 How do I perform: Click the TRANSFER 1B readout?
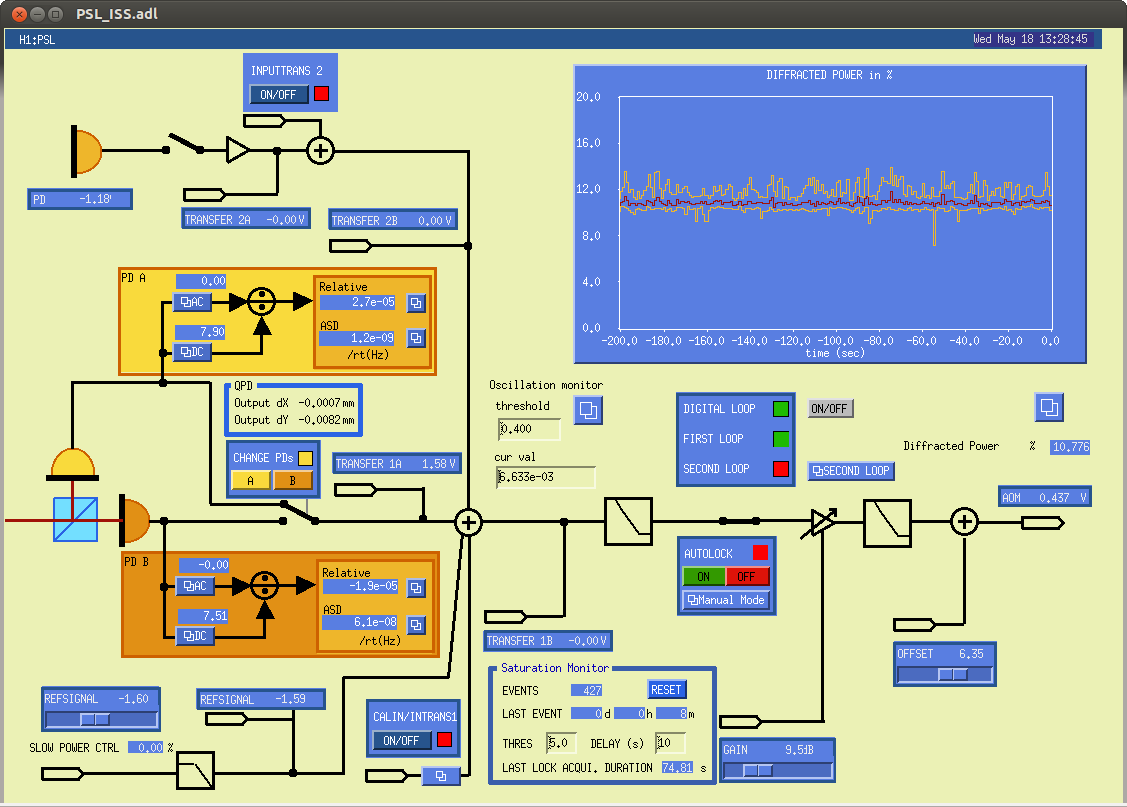click(x=548, y=641)
